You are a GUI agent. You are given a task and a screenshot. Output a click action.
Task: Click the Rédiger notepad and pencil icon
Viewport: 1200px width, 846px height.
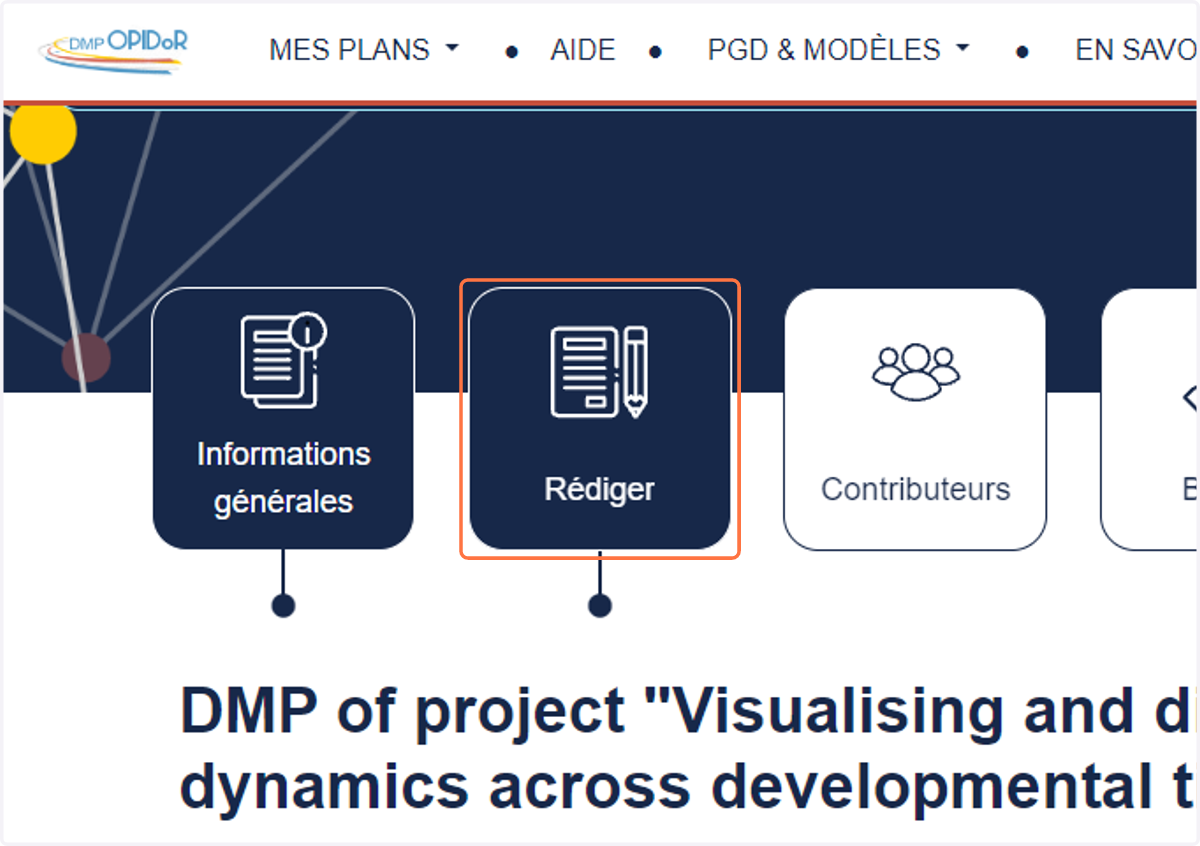600,372
